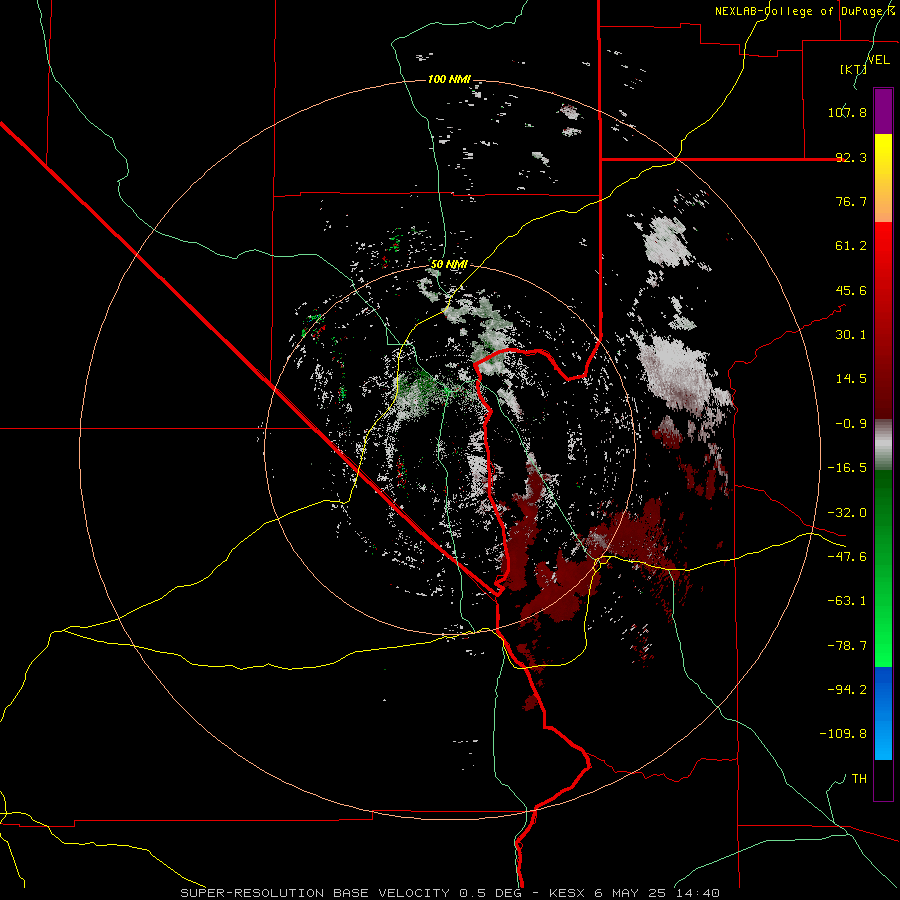Image resolution: width=900 pixels, height=900 pixels.
Task: Click the "SUPER-RESOLUTION BASE VELOCITY" product title
Action: tap(315, 893)
